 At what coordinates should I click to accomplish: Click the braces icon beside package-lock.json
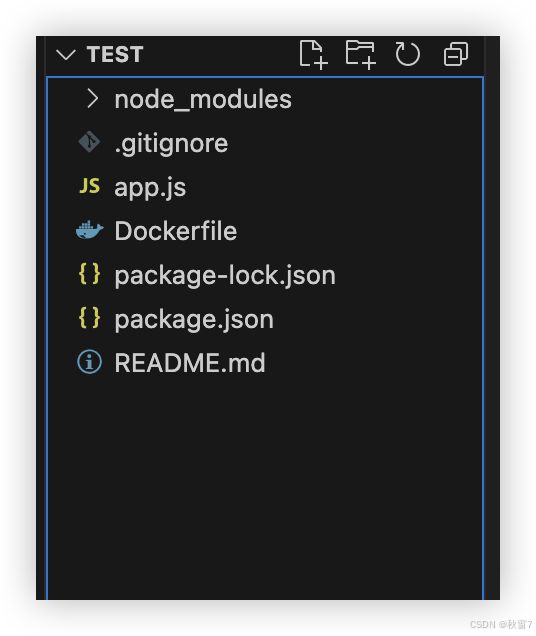[89, 274]
